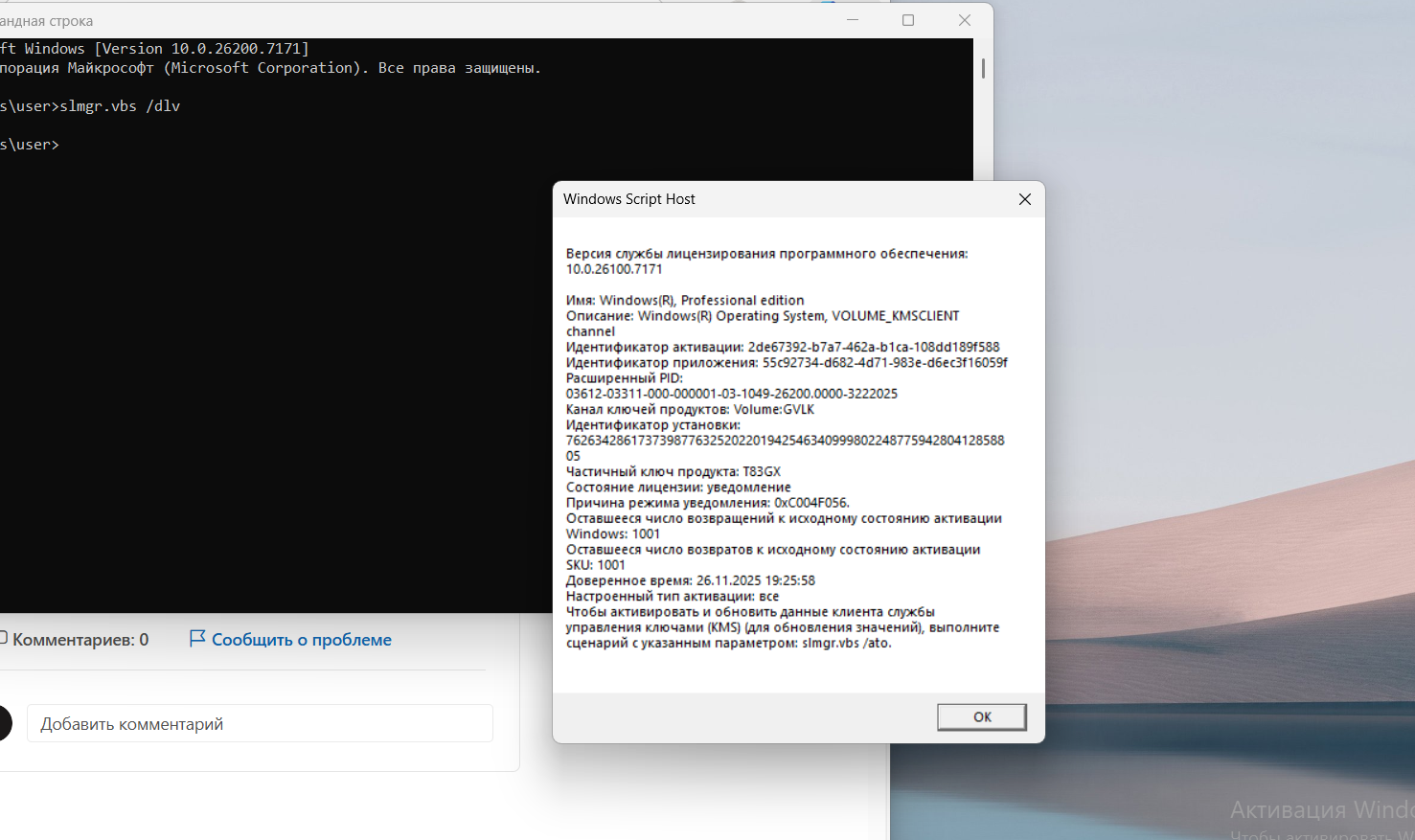Click the 'SKU: 1001' line
Viewport: 1415px width, 840px height.
(x=596, y=565)
